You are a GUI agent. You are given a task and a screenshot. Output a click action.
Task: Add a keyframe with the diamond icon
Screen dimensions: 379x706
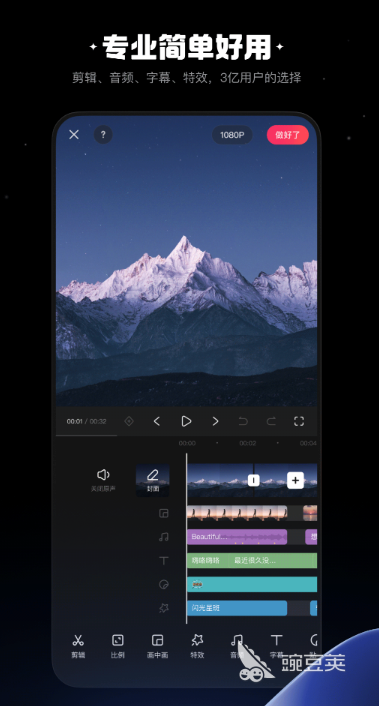click(x=129, y=421)
